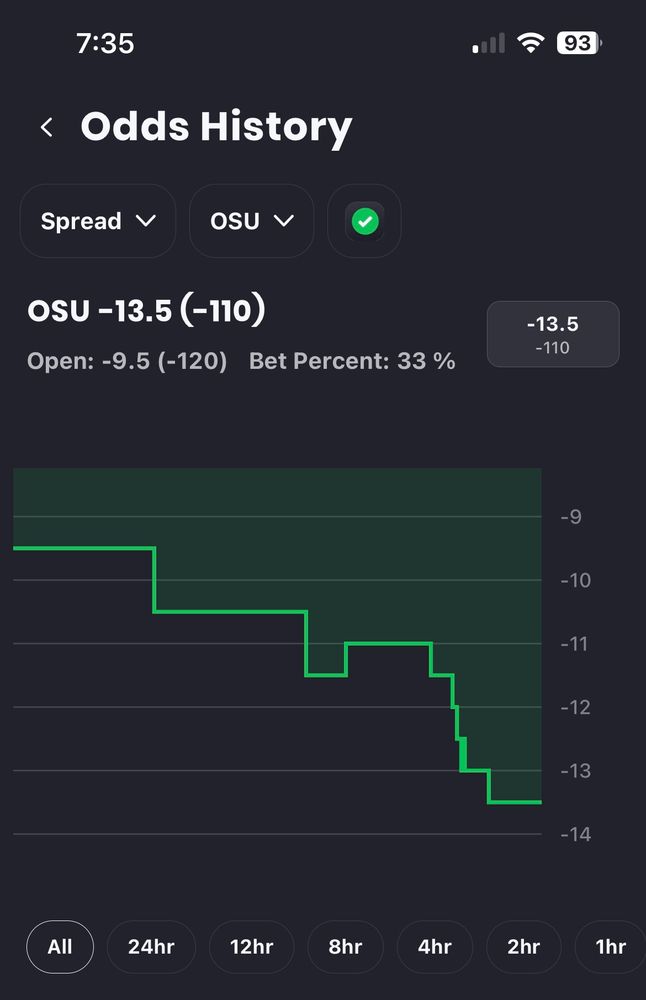Image resolution: width=646 pixels, height=1000 pixels.
Task: Tap the cellular signal bars icon
Action: 489,45
